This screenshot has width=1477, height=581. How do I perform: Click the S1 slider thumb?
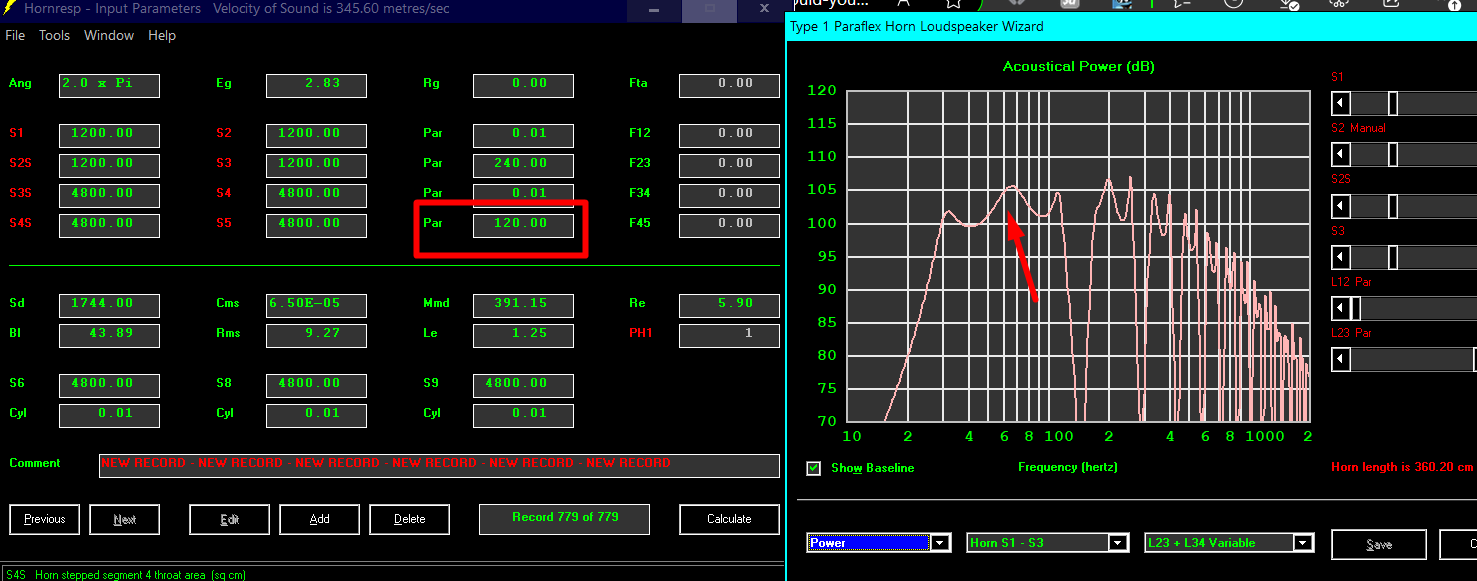point(1393,104)
